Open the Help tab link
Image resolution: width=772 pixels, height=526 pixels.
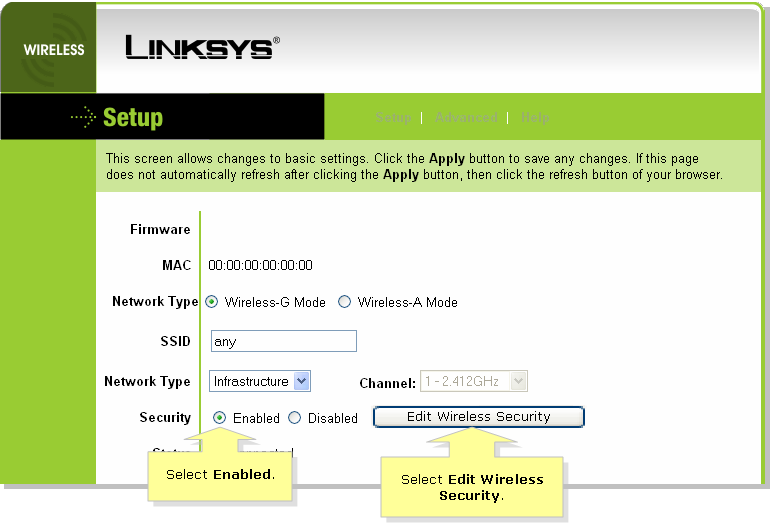coord(535,117)
